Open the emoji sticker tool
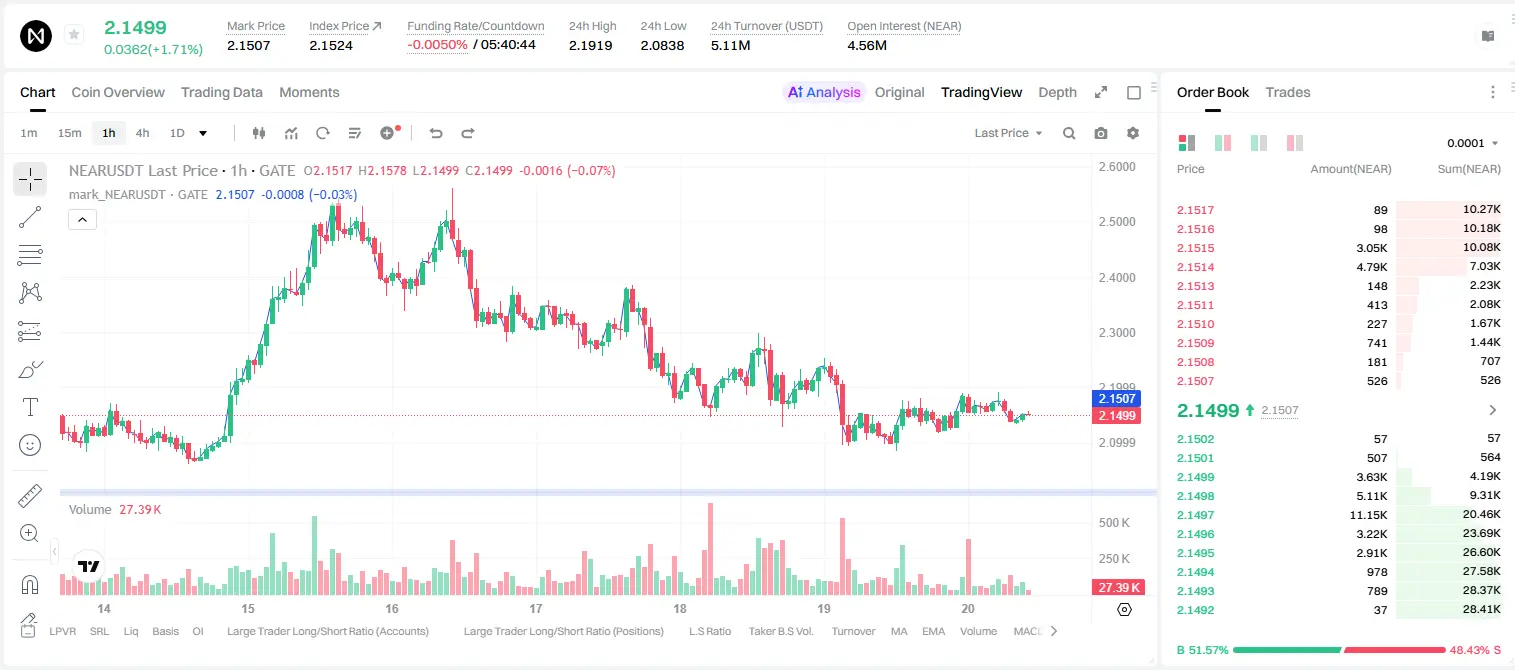Viewport: 1515px width, 670px height. (30, 445)
